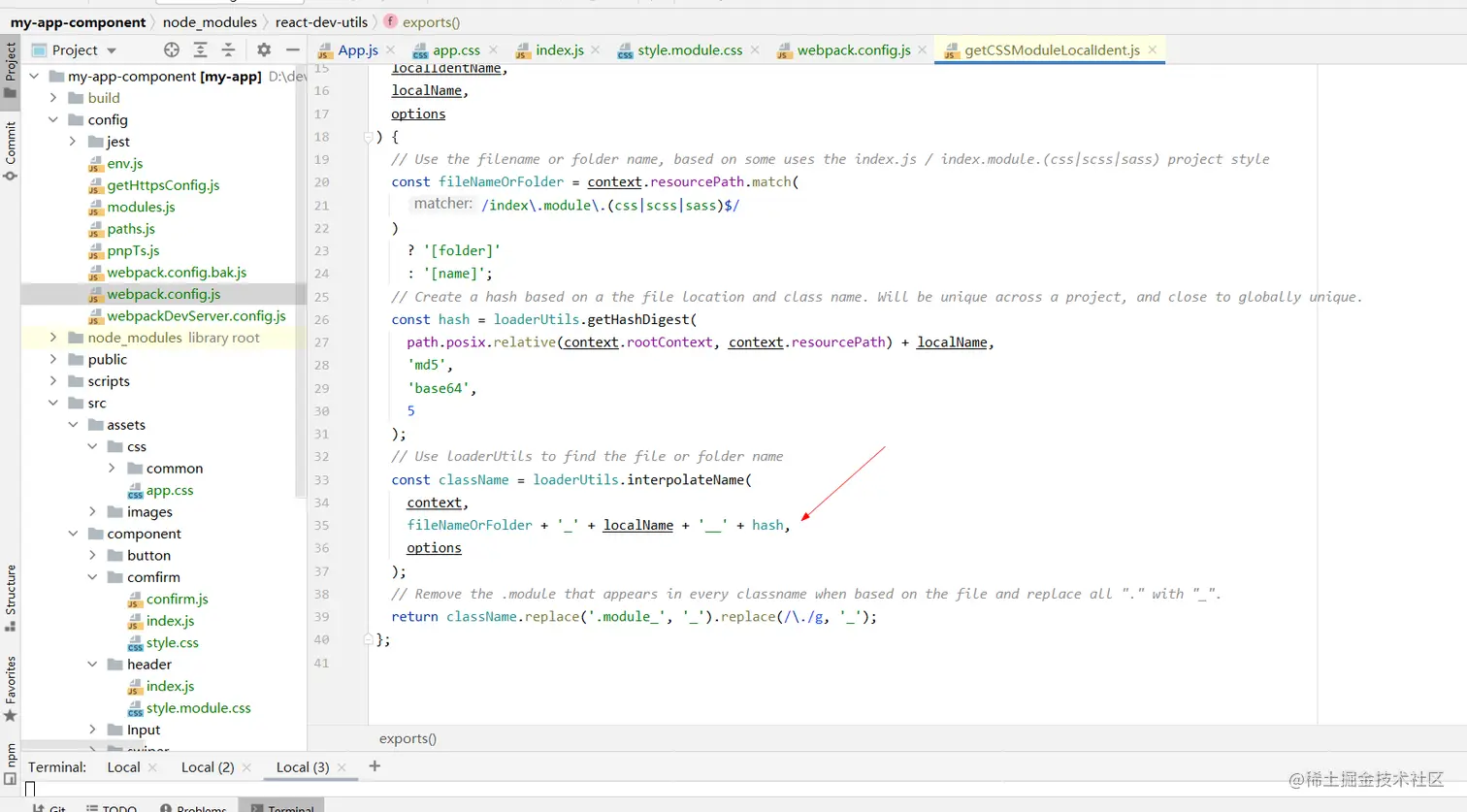The width and height of the screenshot is (1467, 812).
Task: Select pnpTs.js in the project tree
Action: (x=133, y=250)
